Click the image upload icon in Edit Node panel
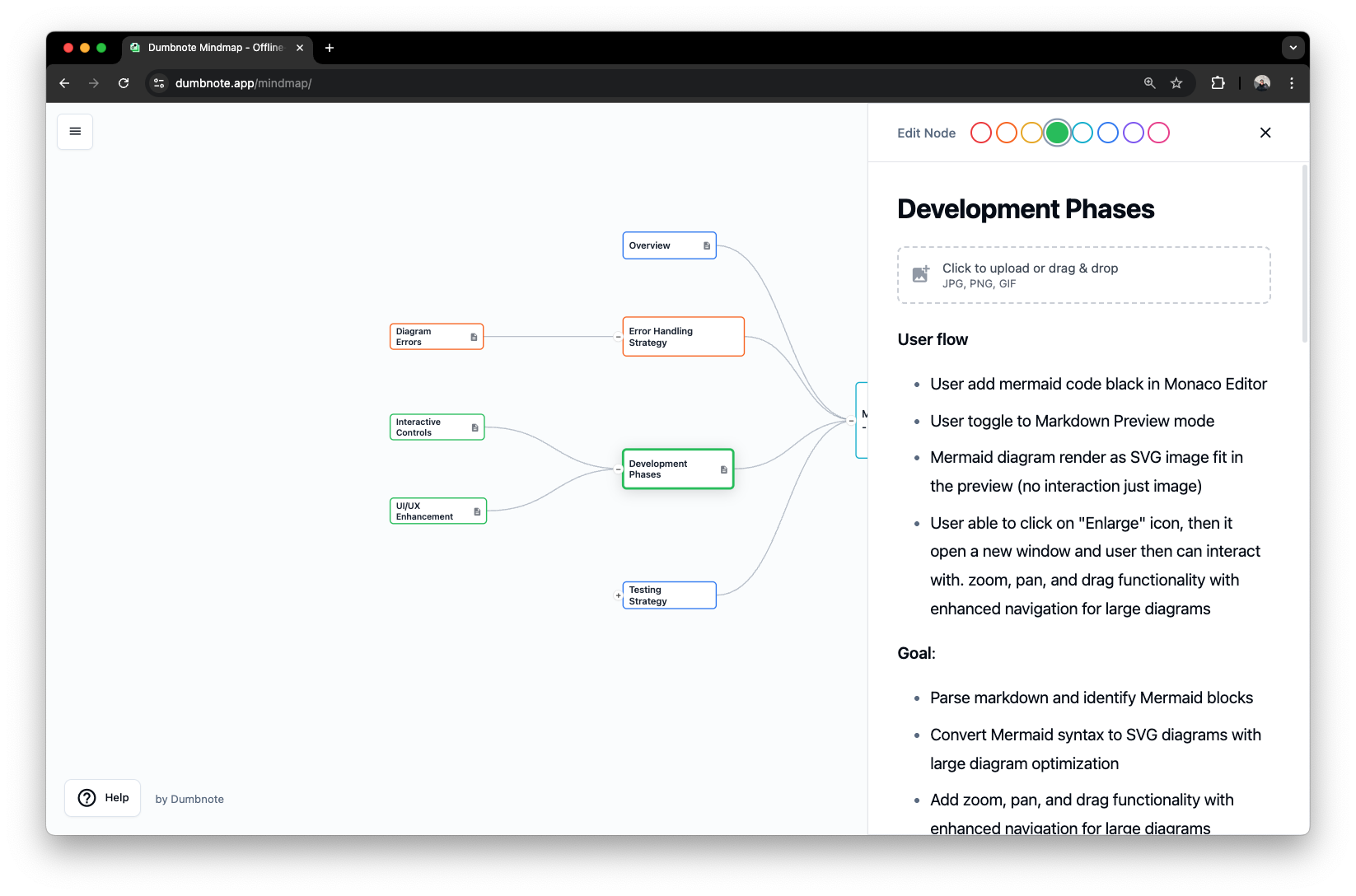1356x896 pixels. point(920,274)
